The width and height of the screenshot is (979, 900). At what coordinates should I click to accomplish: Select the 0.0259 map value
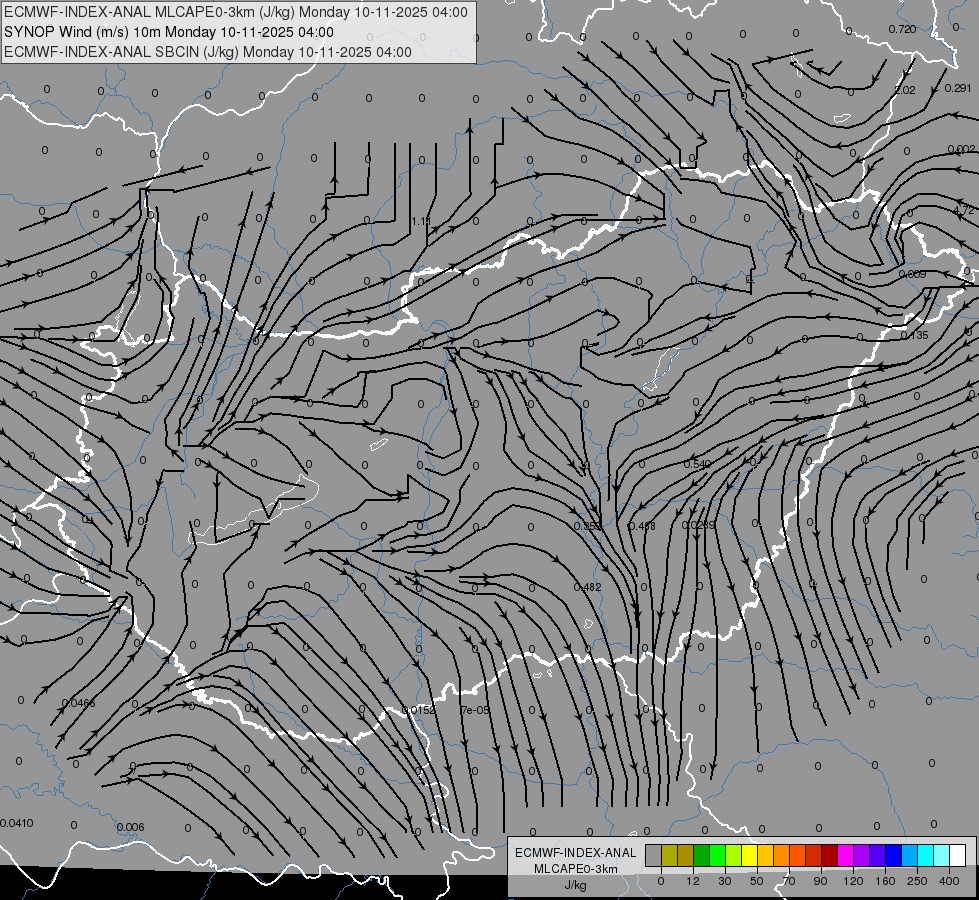click(x=698, y=525)
